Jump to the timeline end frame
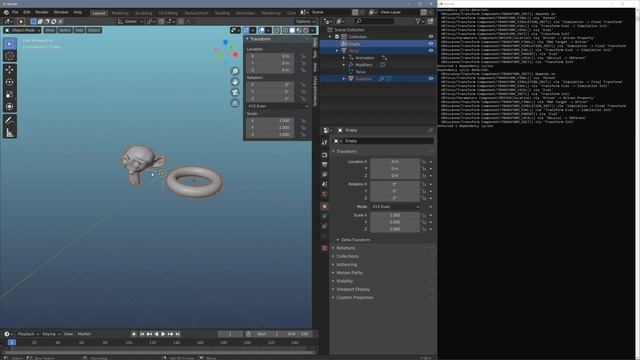 tap(178, 334)
